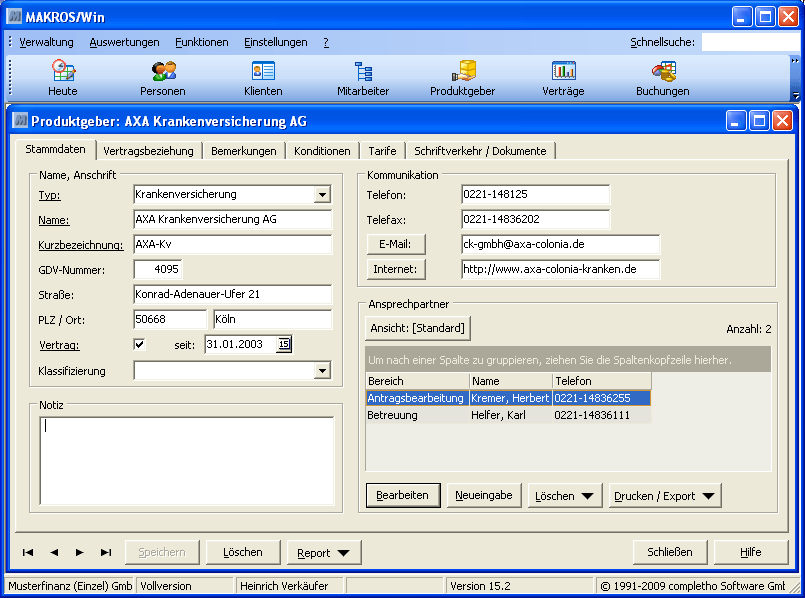805x598 pixels.
Task: Switch to the Vertragsbeziehung tab
Action: coord(148,151)
